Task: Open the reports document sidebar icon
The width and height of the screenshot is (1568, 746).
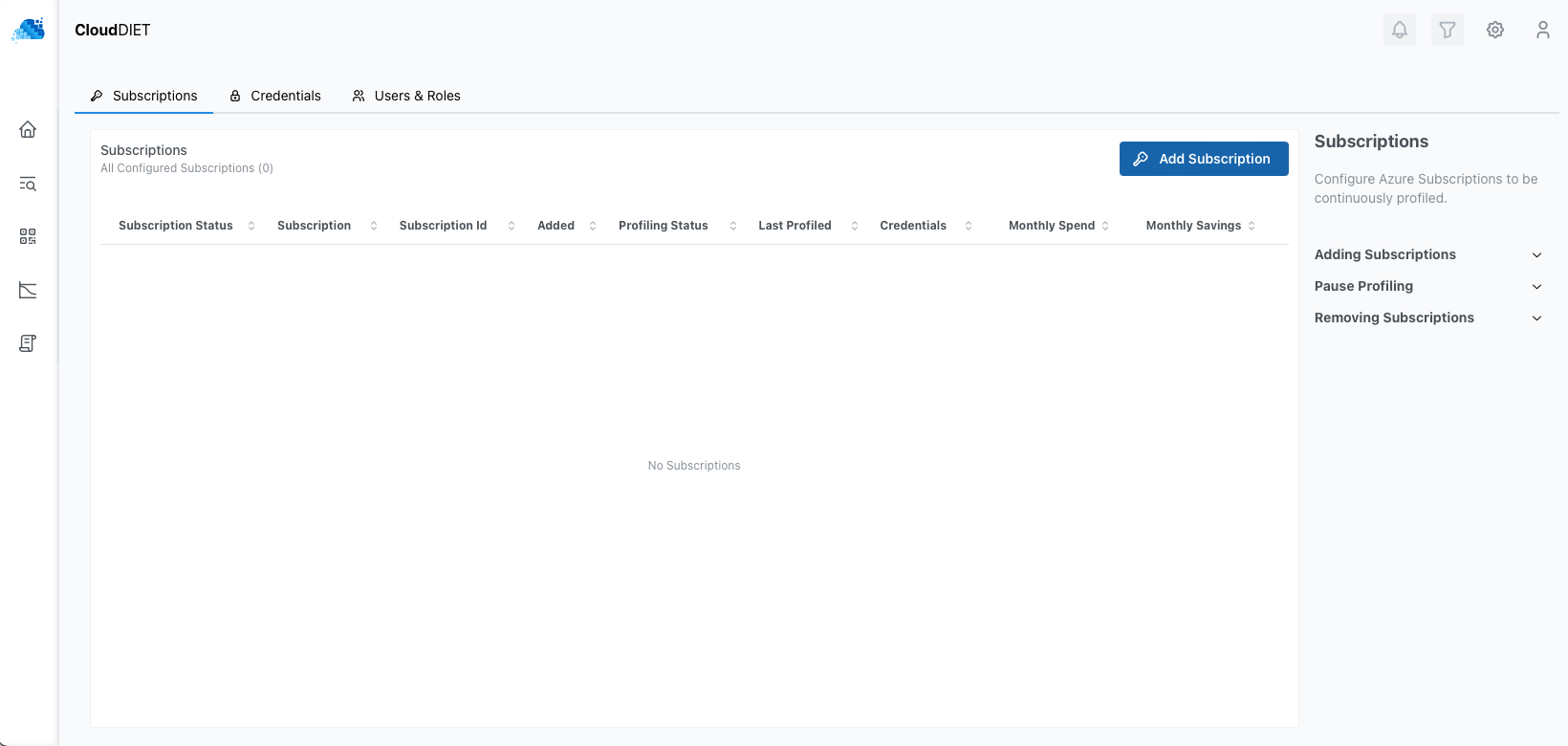Action: [x=28, y=343]
